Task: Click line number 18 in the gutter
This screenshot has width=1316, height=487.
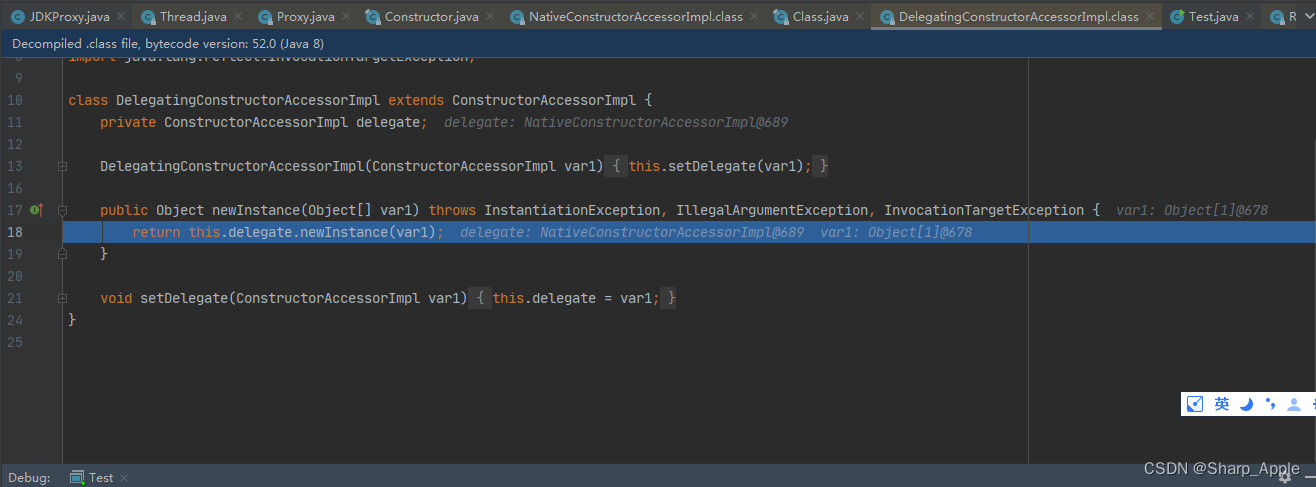Action: point(14,232)
